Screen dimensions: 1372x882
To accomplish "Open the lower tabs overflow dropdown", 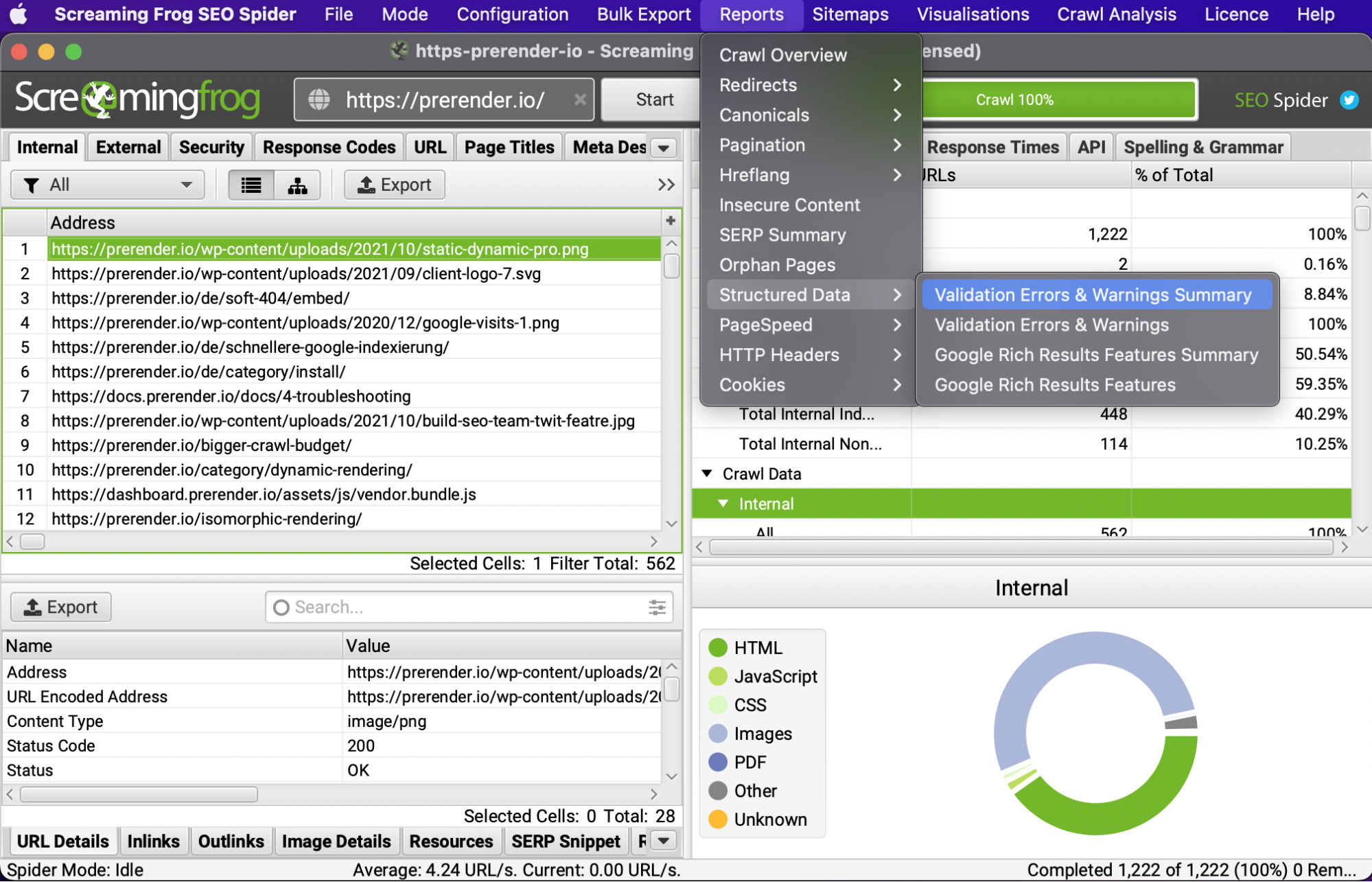I will tap(664, 841).
